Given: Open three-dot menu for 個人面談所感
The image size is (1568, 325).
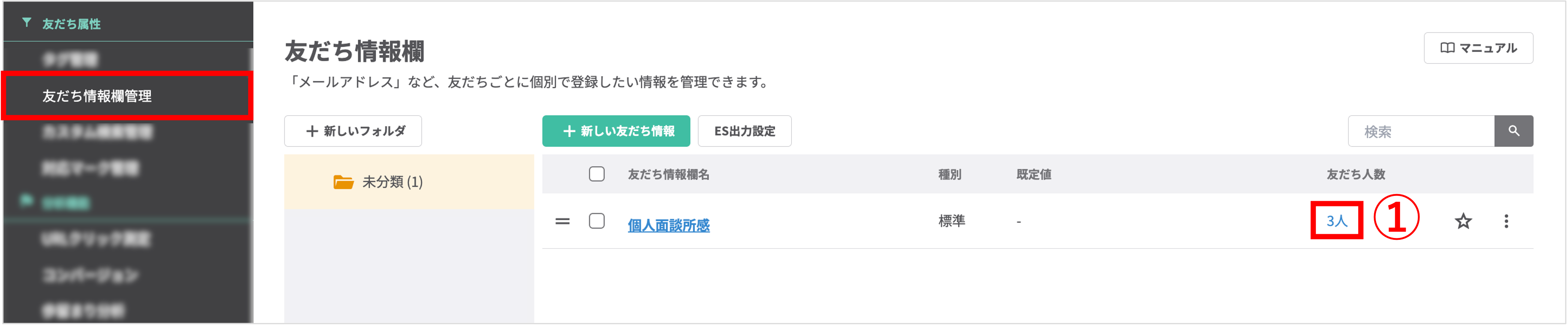Looking at the screenshot, I should tap(1506, 221).
